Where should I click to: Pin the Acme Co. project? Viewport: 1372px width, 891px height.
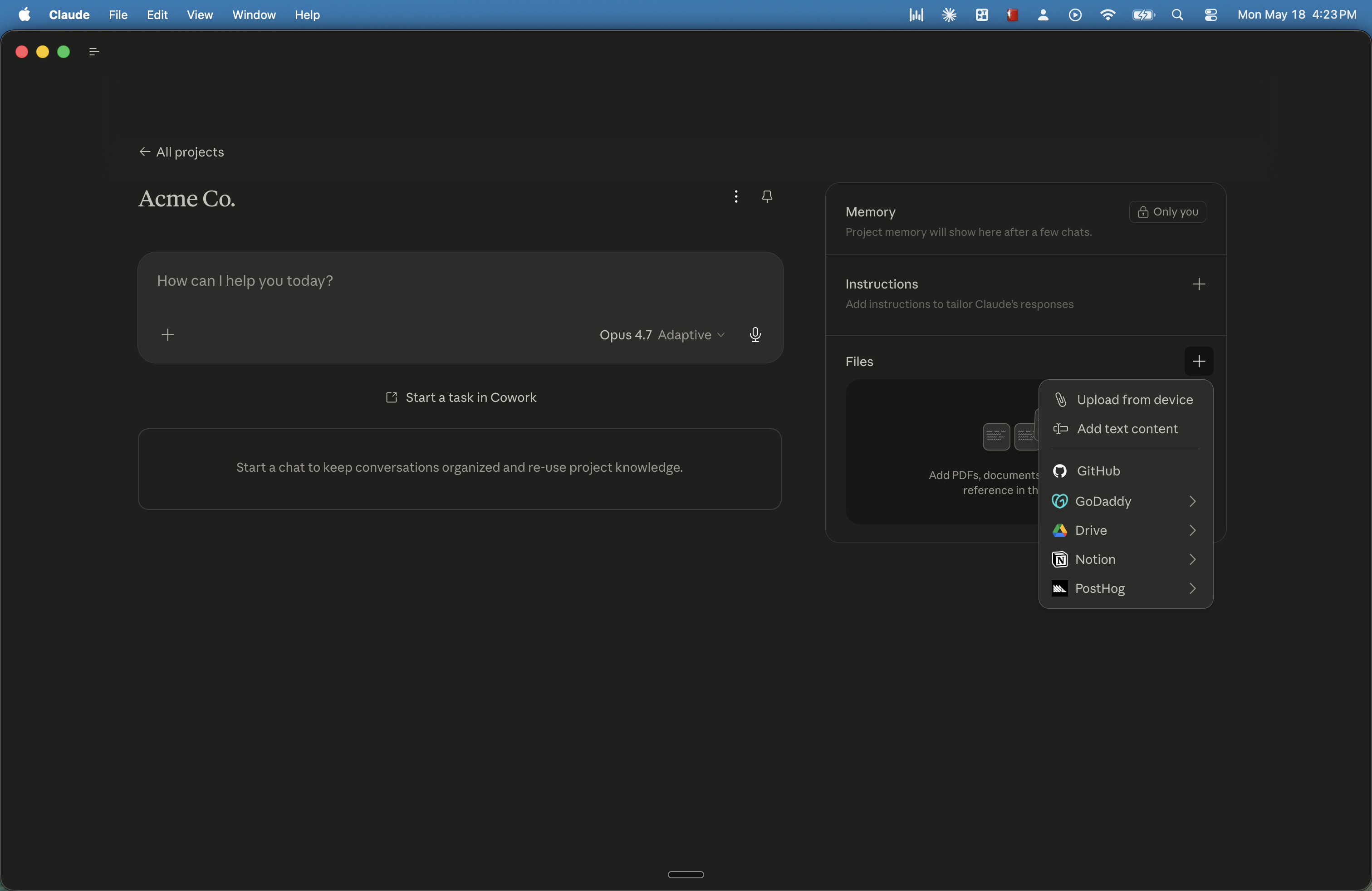767,196
